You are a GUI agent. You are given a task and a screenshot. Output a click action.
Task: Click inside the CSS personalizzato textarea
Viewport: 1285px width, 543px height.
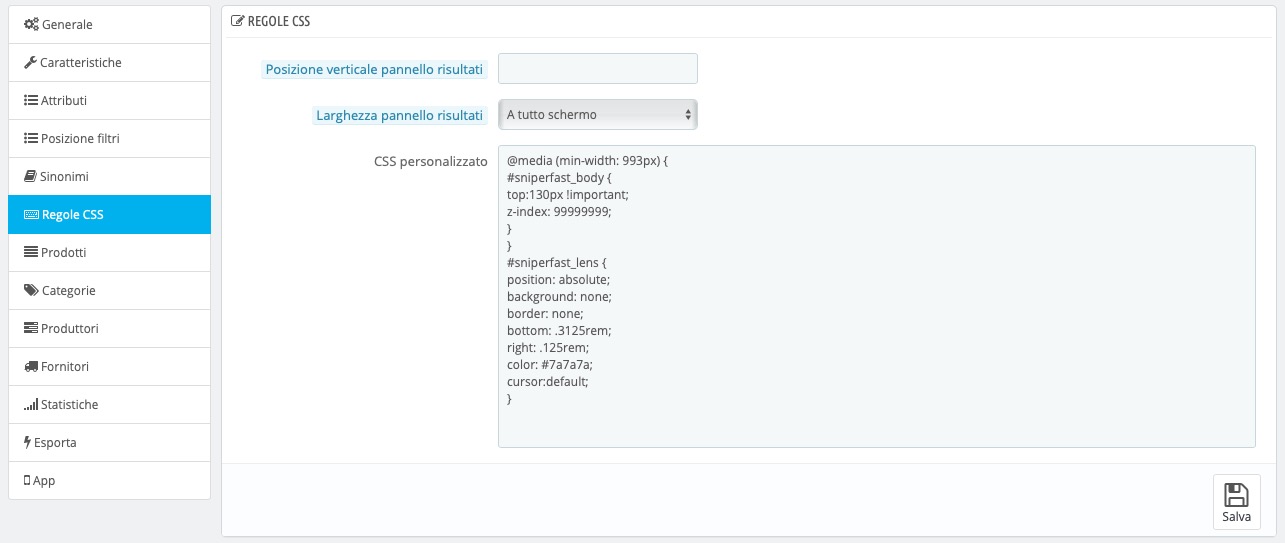point(876,296)
